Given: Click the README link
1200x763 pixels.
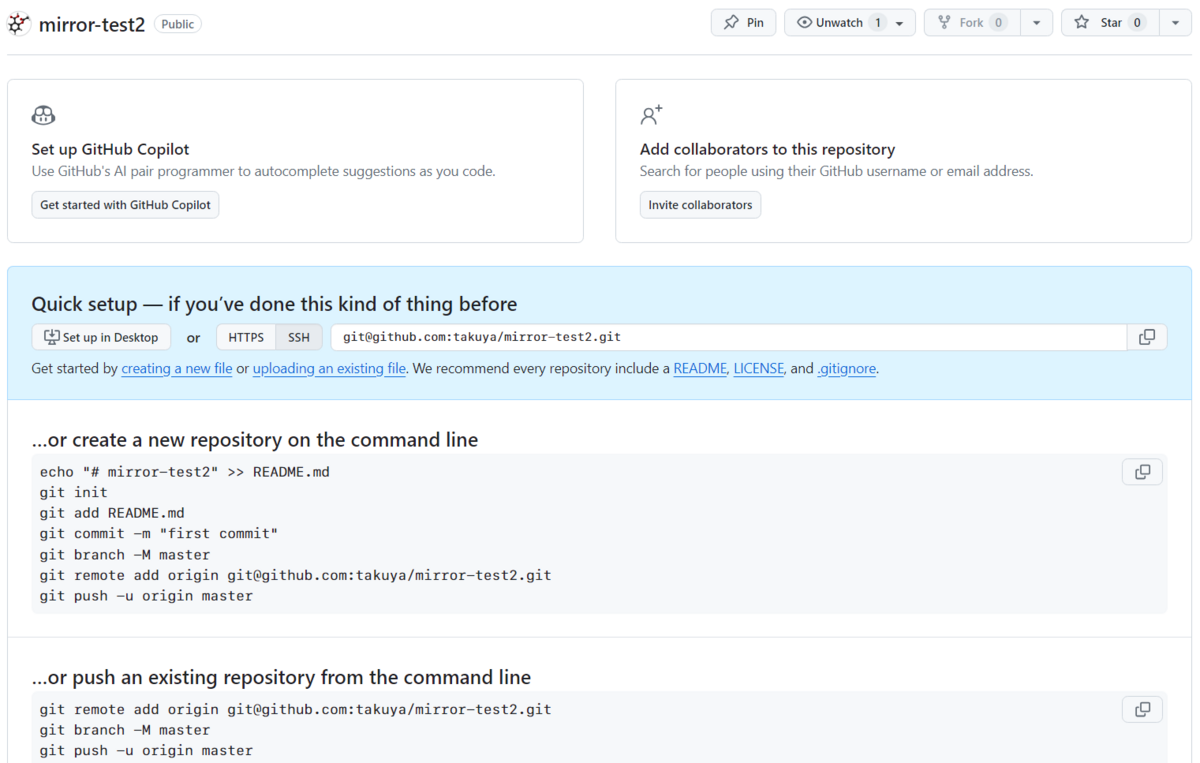Looking at the screenshot, I should [700, 369].
